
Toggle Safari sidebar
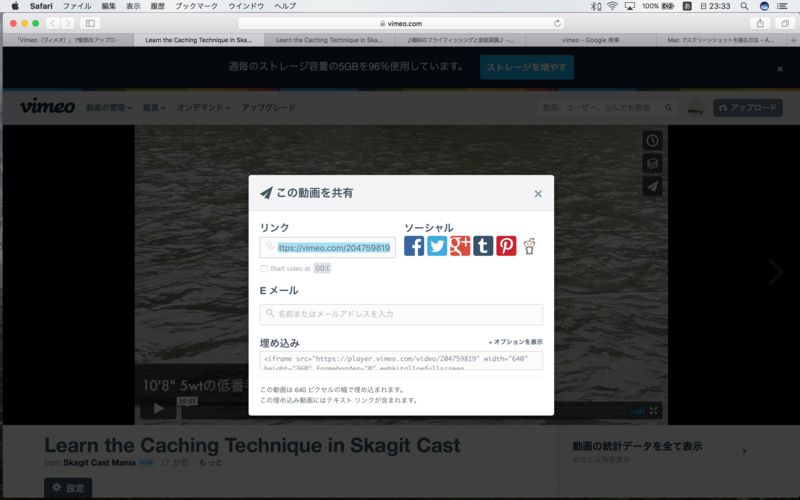pyautogui.click(x=90, y=23)
